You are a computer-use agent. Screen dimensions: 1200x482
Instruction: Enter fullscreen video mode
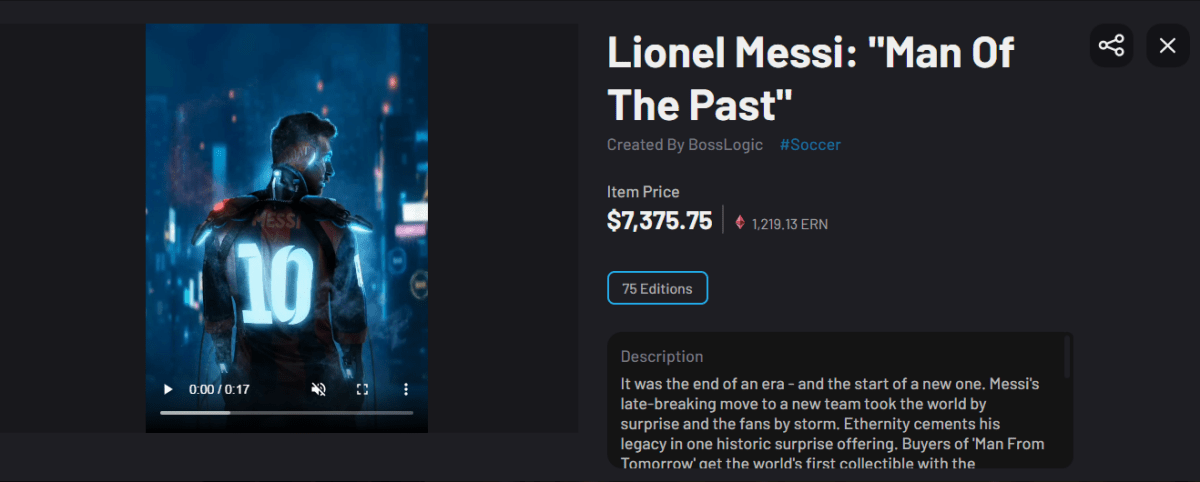point(363,389)
